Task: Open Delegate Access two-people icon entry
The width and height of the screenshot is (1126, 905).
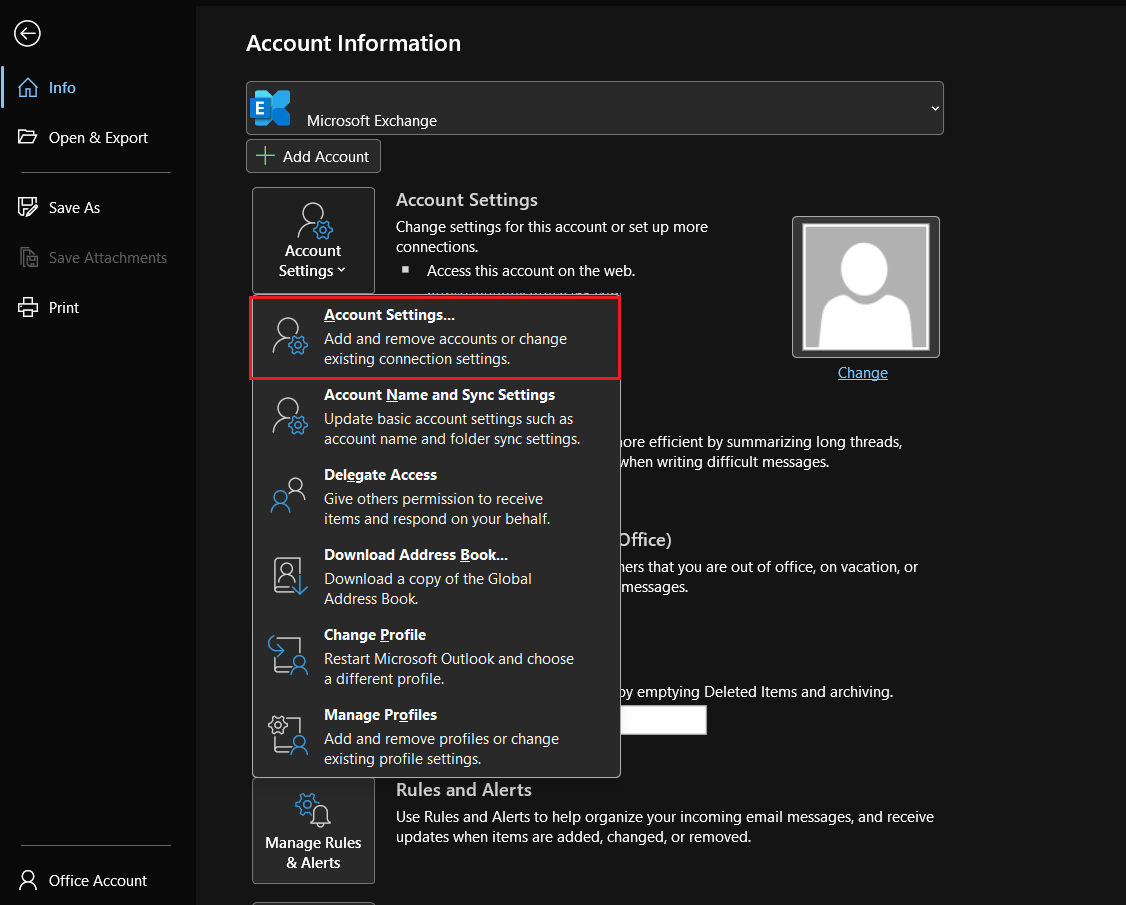Action: click(x=289, y=496)
